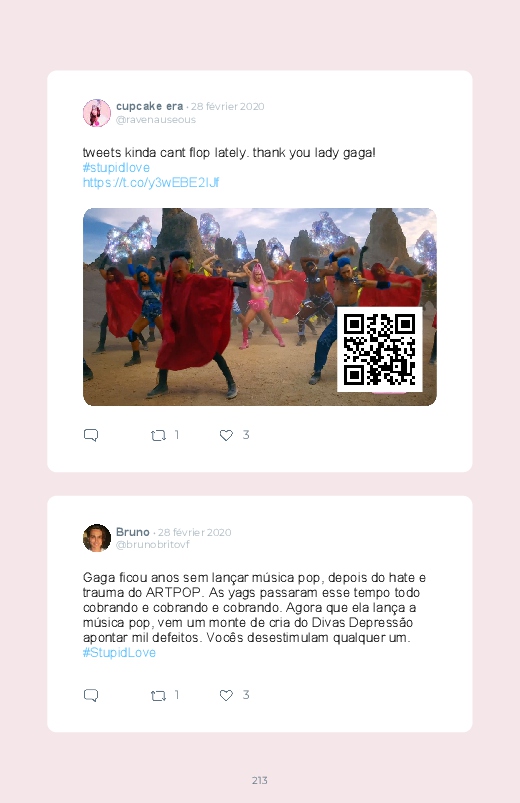Retweet cupcake era's Lady Gaga tweet
The height and width of the screenshot is (803, 520).
158,435
